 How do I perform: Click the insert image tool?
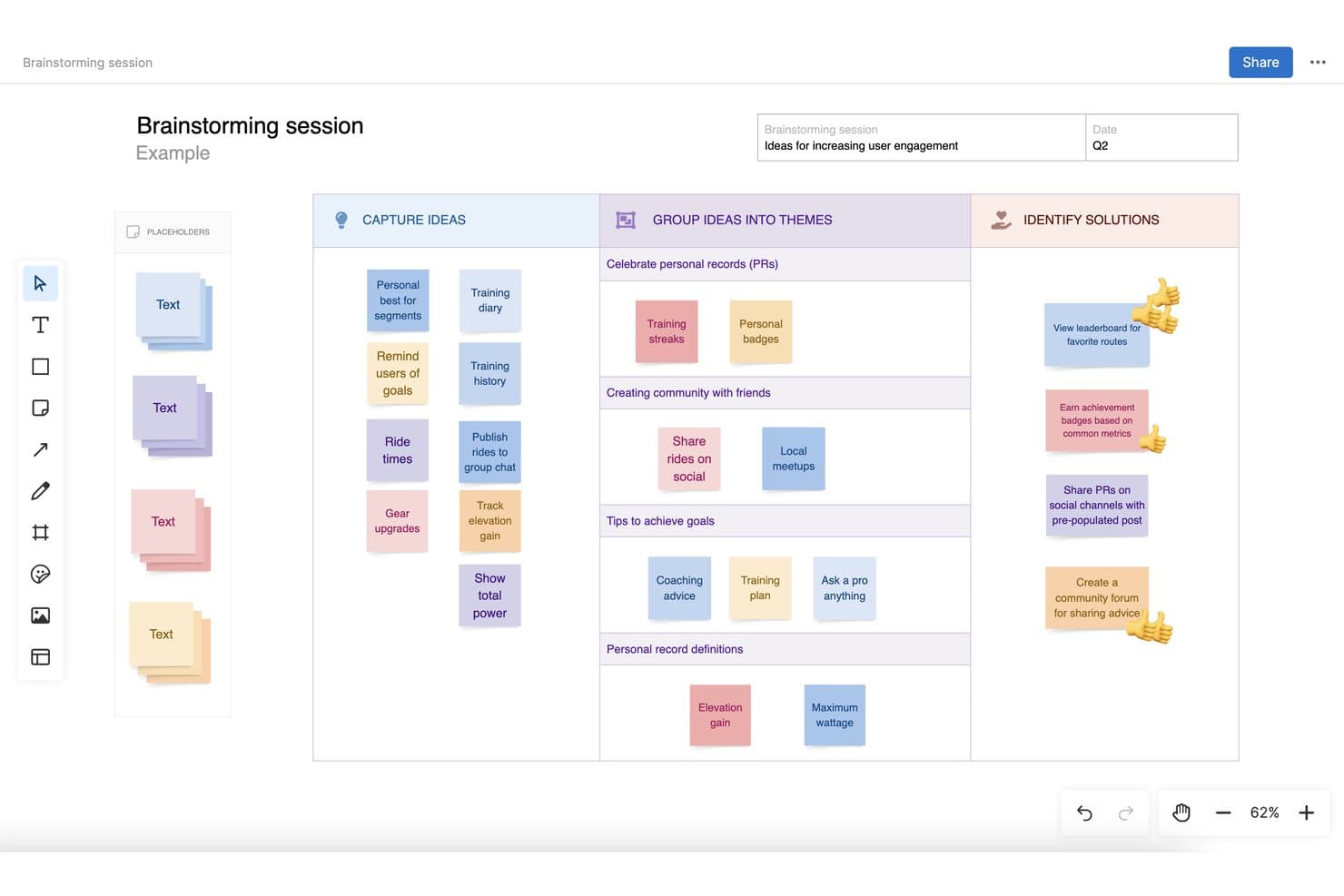[40, 615]
